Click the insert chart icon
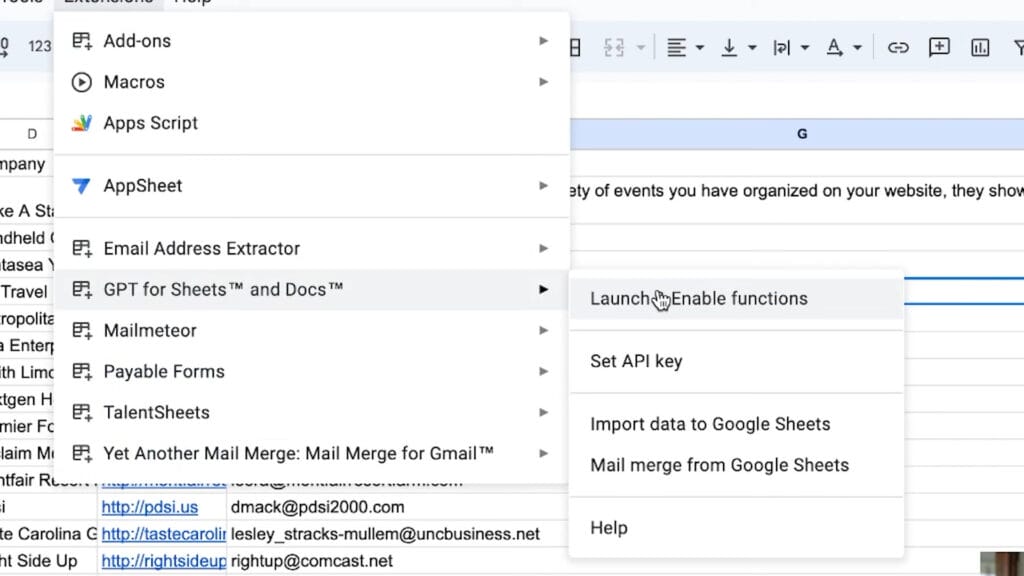Screen dimensions: 1024x576 coord(980,48)
